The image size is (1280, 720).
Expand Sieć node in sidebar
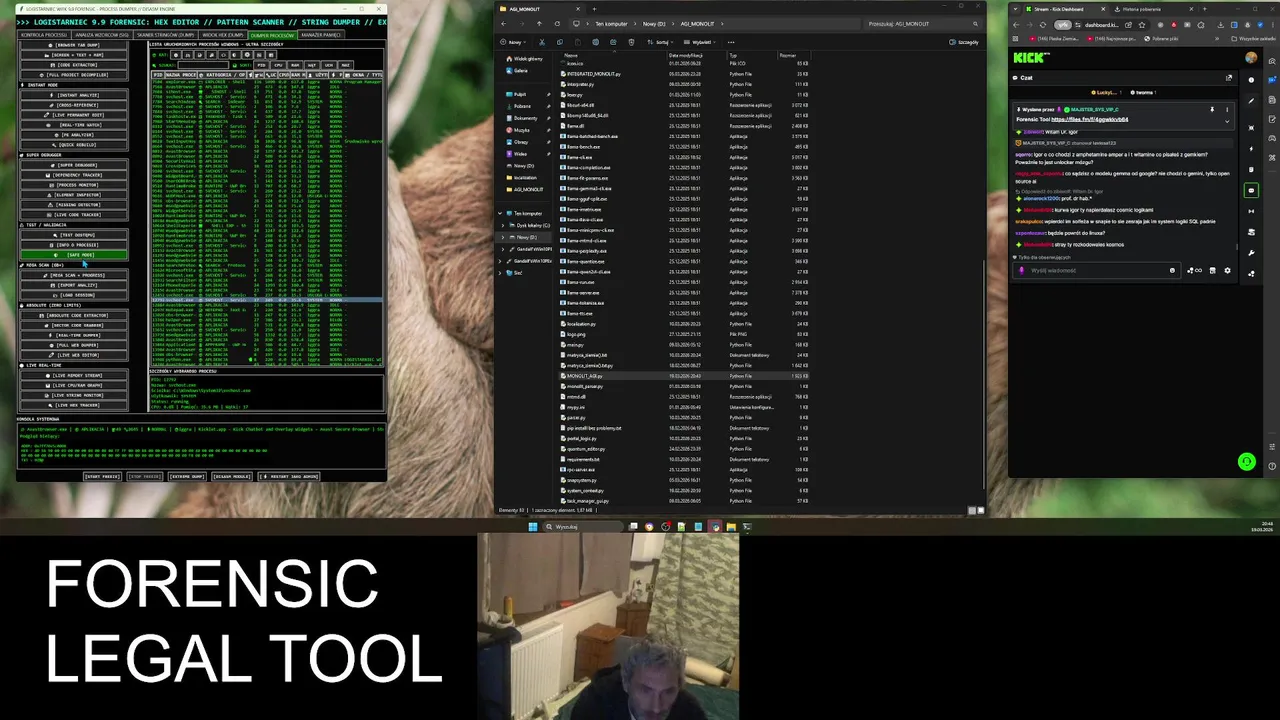[500, 273]
